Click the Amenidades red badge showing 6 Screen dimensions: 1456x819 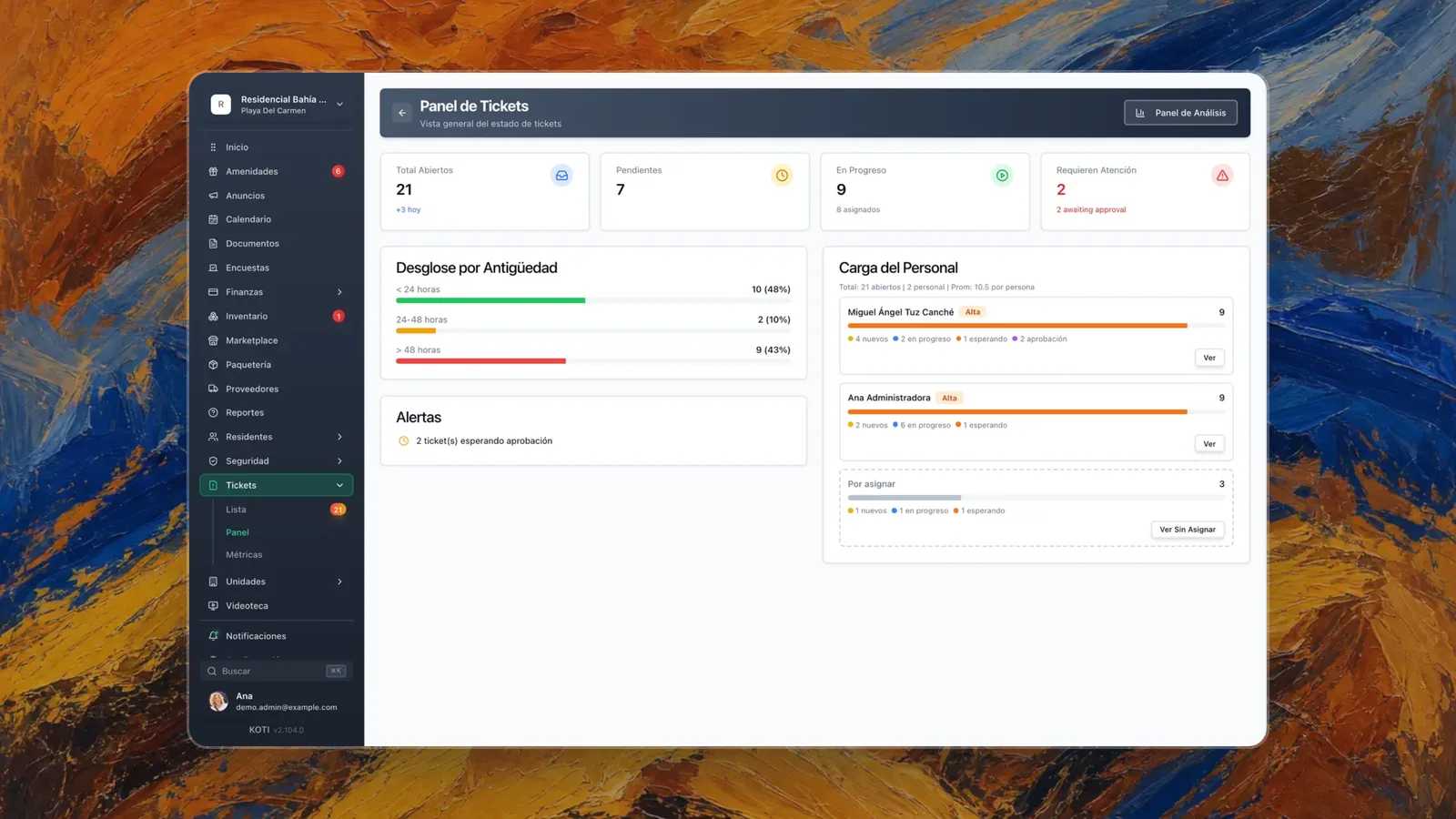click(x=338, y=171)
